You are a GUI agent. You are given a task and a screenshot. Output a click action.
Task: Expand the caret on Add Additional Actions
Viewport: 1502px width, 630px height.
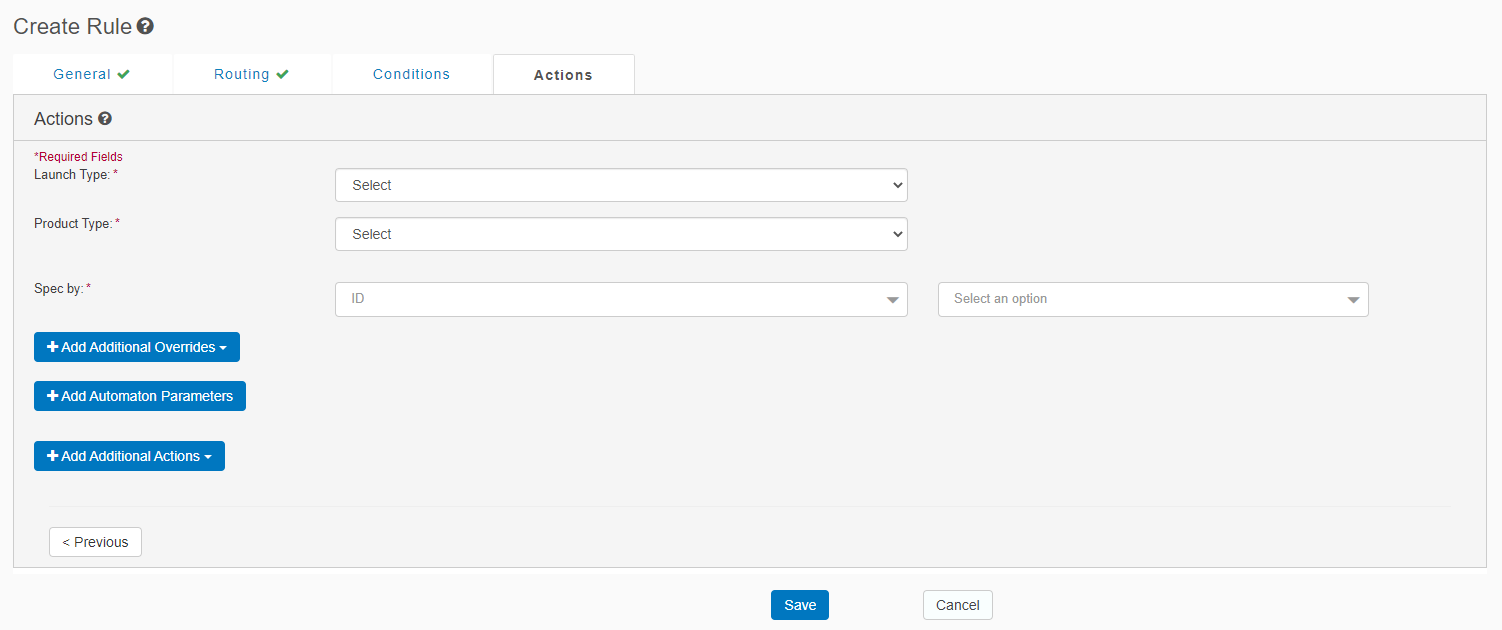208,457
